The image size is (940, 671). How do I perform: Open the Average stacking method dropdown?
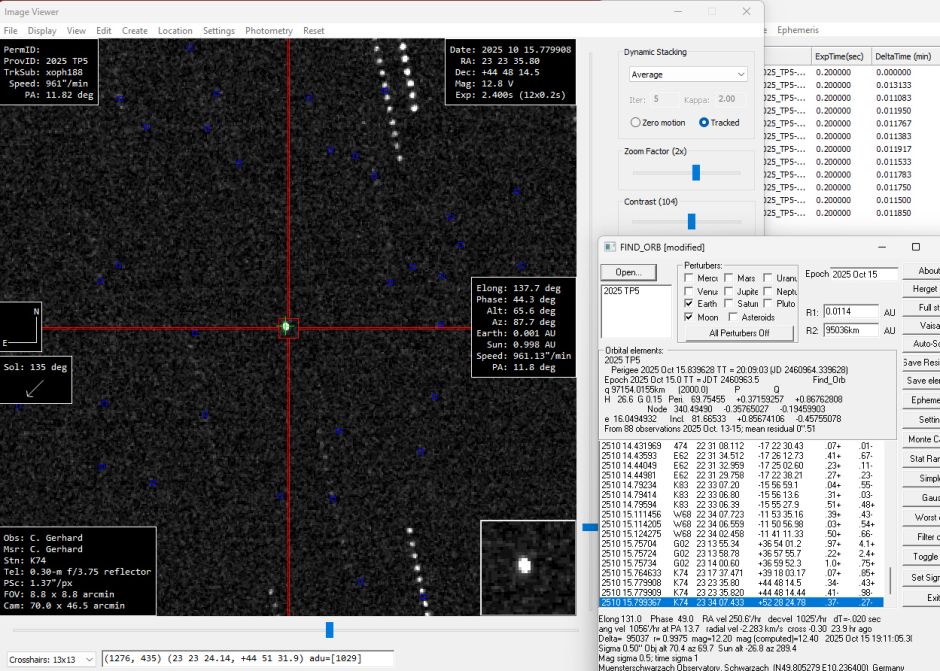tap(688, 74)
